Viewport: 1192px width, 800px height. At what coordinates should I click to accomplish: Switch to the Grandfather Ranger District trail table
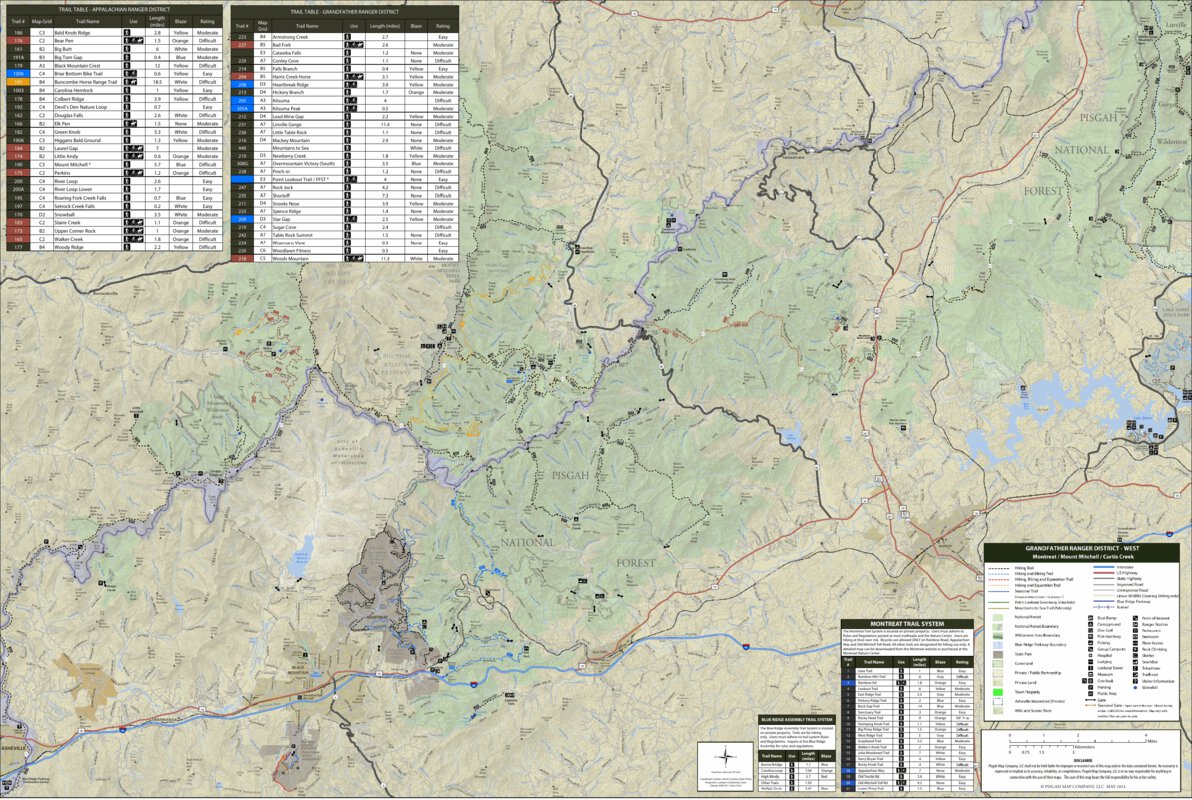345,11
